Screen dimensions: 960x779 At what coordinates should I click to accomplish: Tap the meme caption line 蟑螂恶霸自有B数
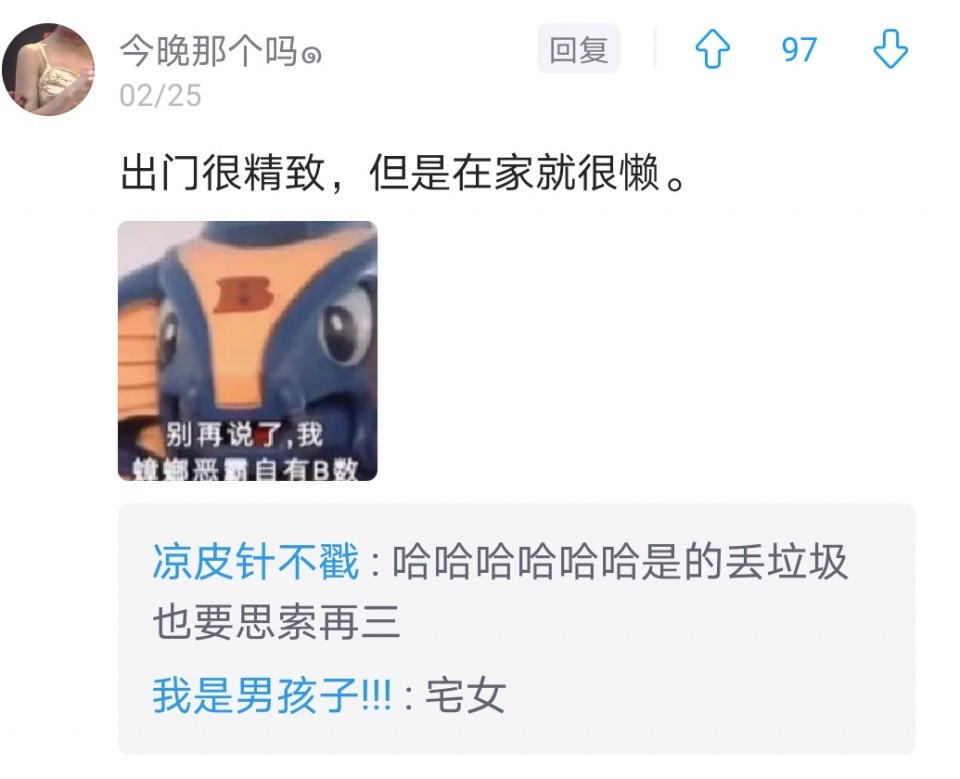click(x=245, y=469)
